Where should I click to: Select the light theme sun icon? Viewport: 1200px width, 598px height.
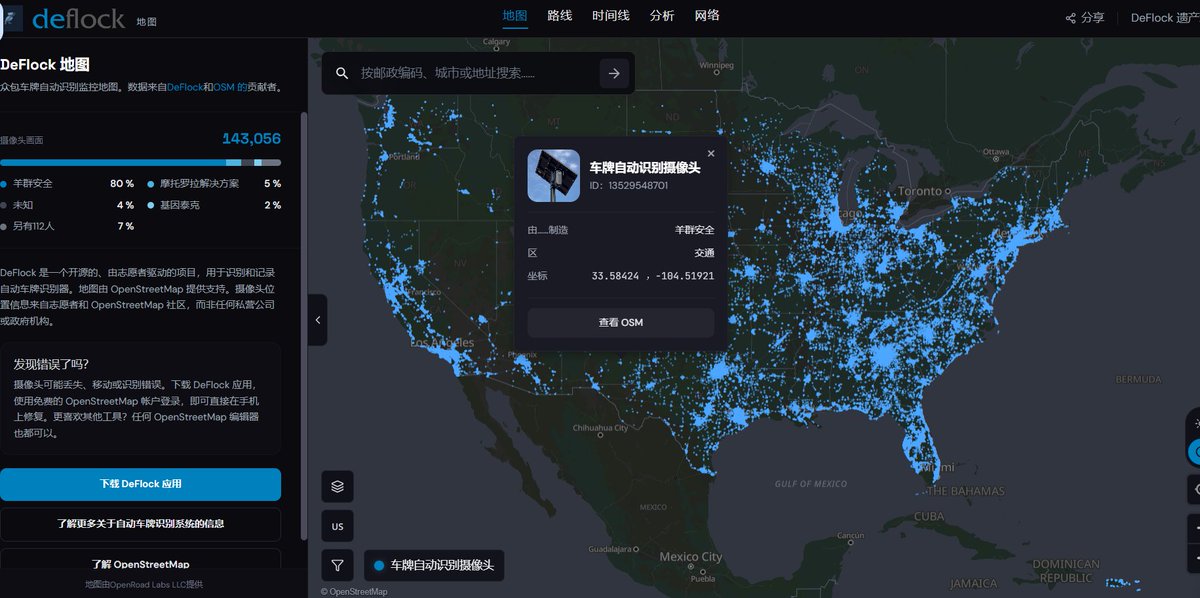1195,423
